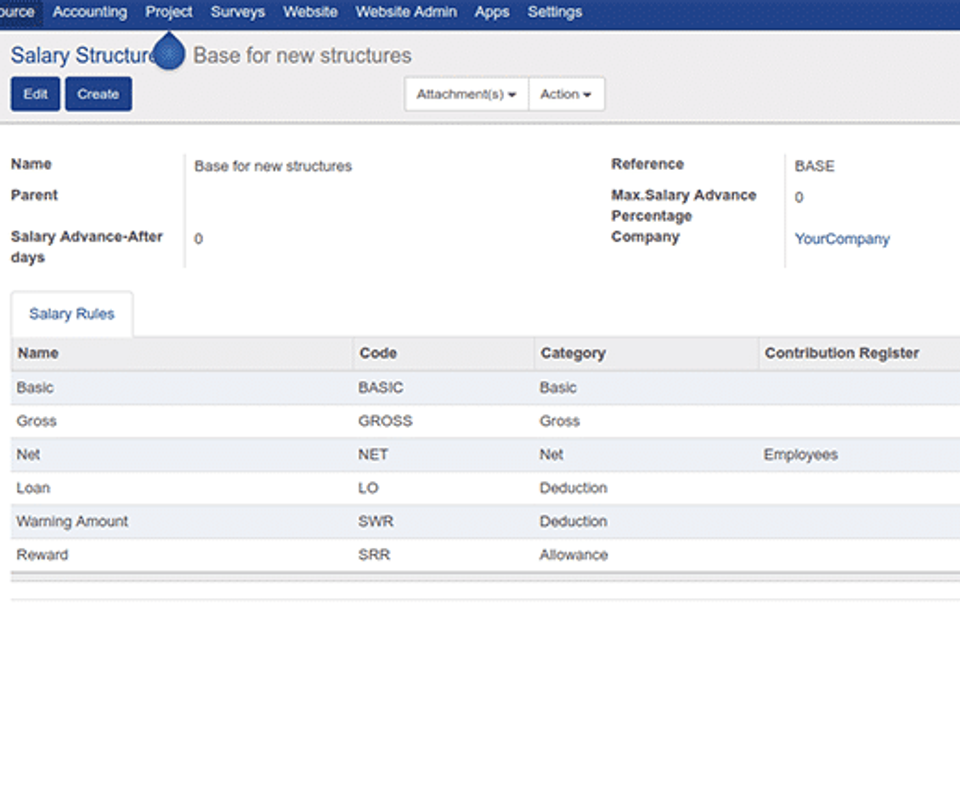The width and height of the screenshot is (960, 797).
Task: Sort by the Code column header
Action: [x=378, y=353]
